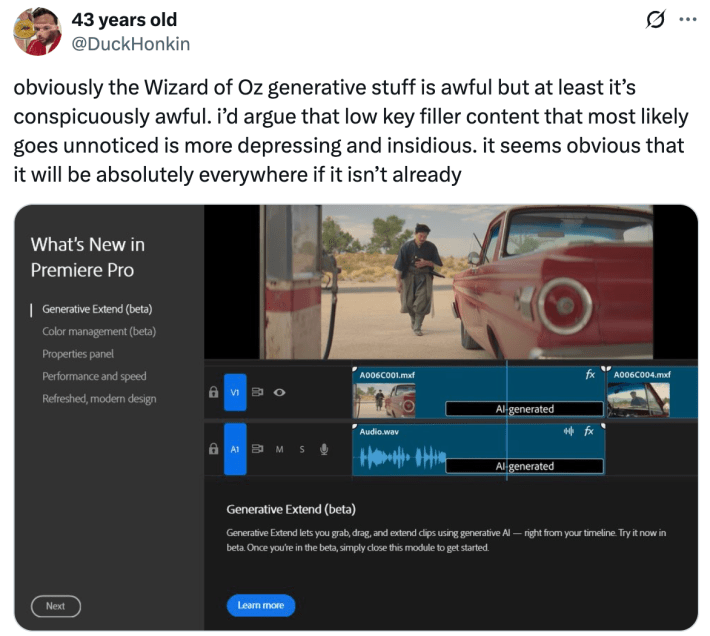Open the tweet's more options menu
710x636 pixels.
[687, 20]
